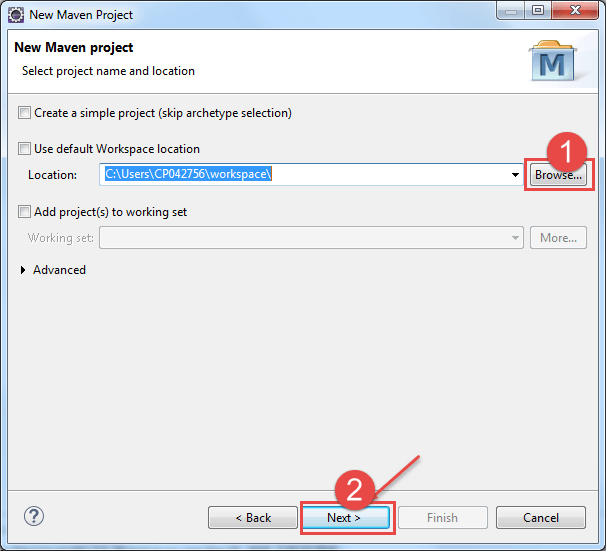This screenshot has width=606, height=551.
Task: Proceed by clicking Next >
Action: (344, 518)
